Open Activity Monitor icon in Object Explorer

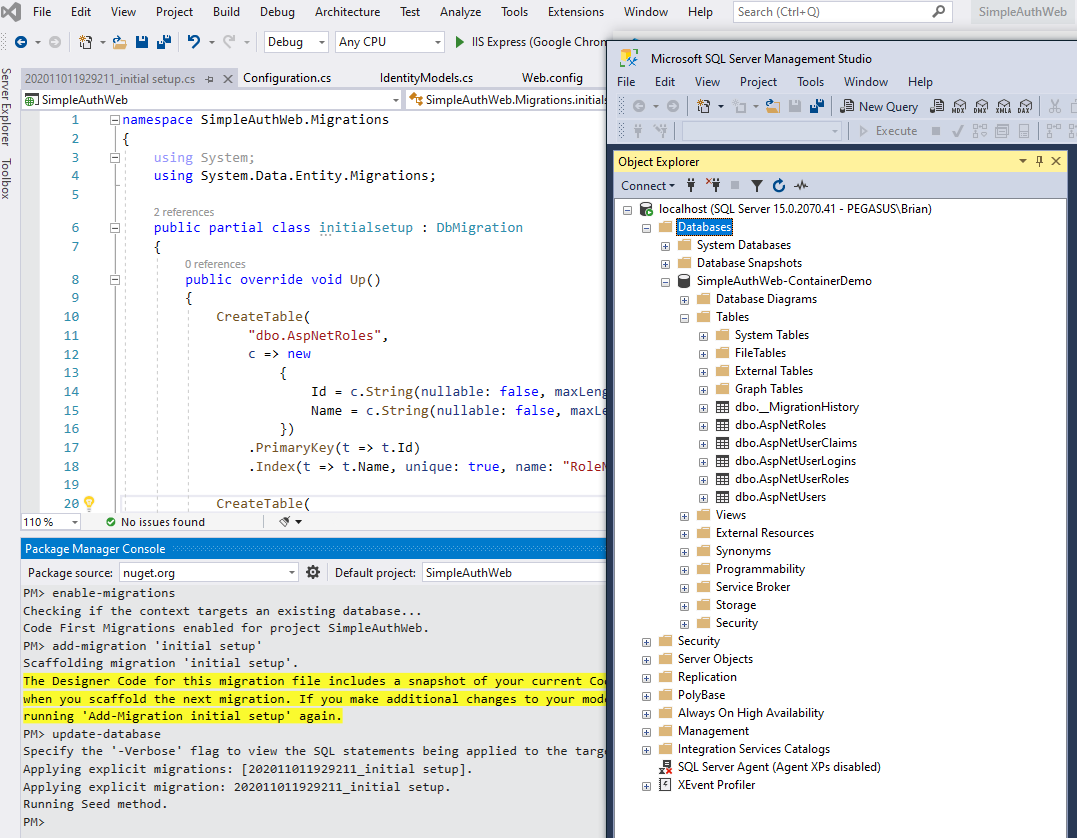[801, 185]
